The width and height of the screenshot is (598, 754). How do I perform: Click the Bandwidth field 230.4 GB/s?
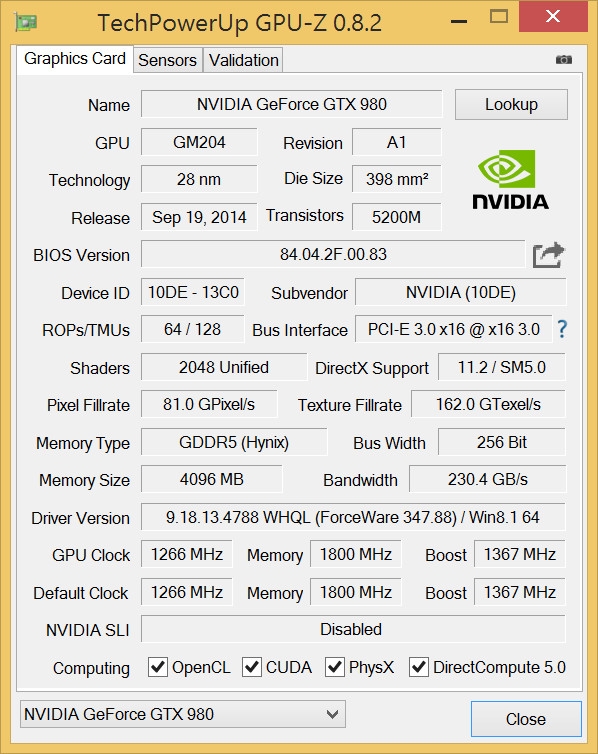point(488,479)
